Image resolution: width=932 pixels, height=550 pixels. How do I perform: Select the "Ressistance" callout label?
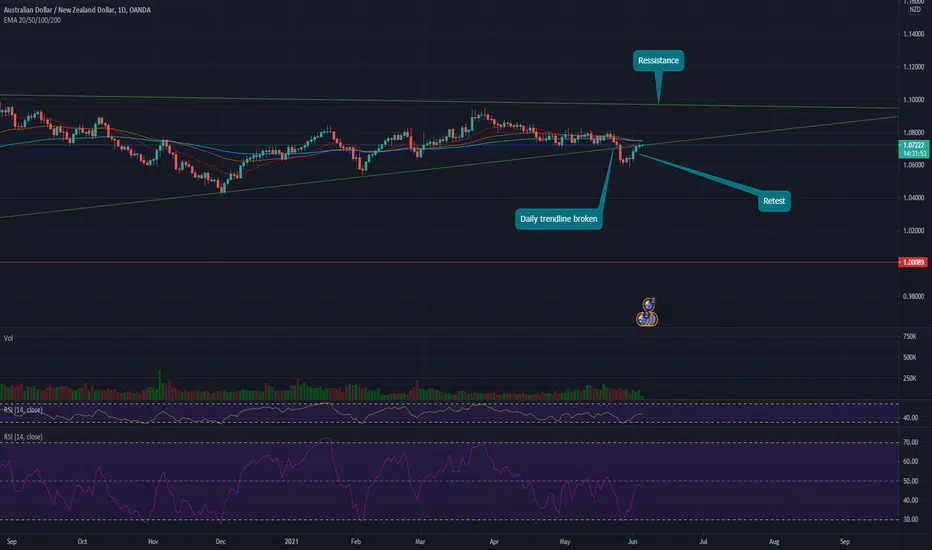(658, 61)
